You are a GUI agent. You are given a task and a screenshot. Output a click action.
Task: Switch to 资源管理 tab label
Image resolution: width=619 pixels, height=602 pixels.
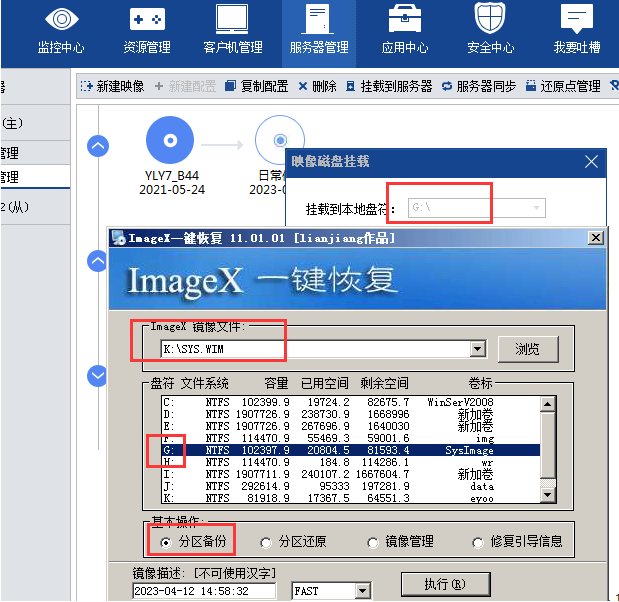147,47
